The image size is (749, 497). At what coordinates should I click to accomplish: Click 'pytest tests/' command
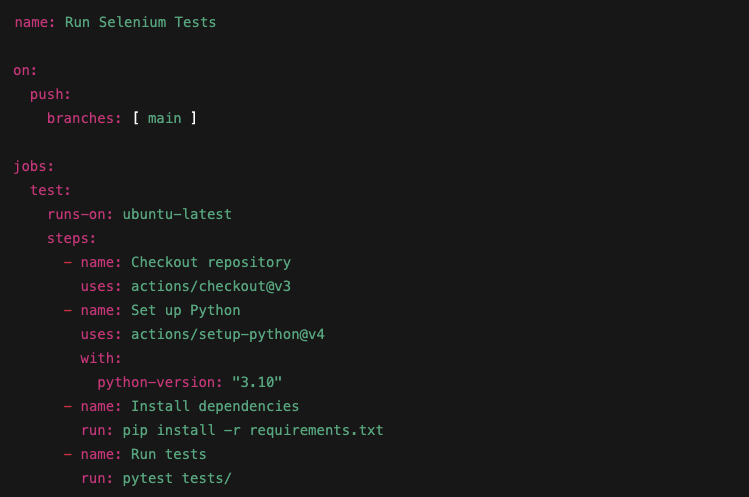tap(177, 478)
